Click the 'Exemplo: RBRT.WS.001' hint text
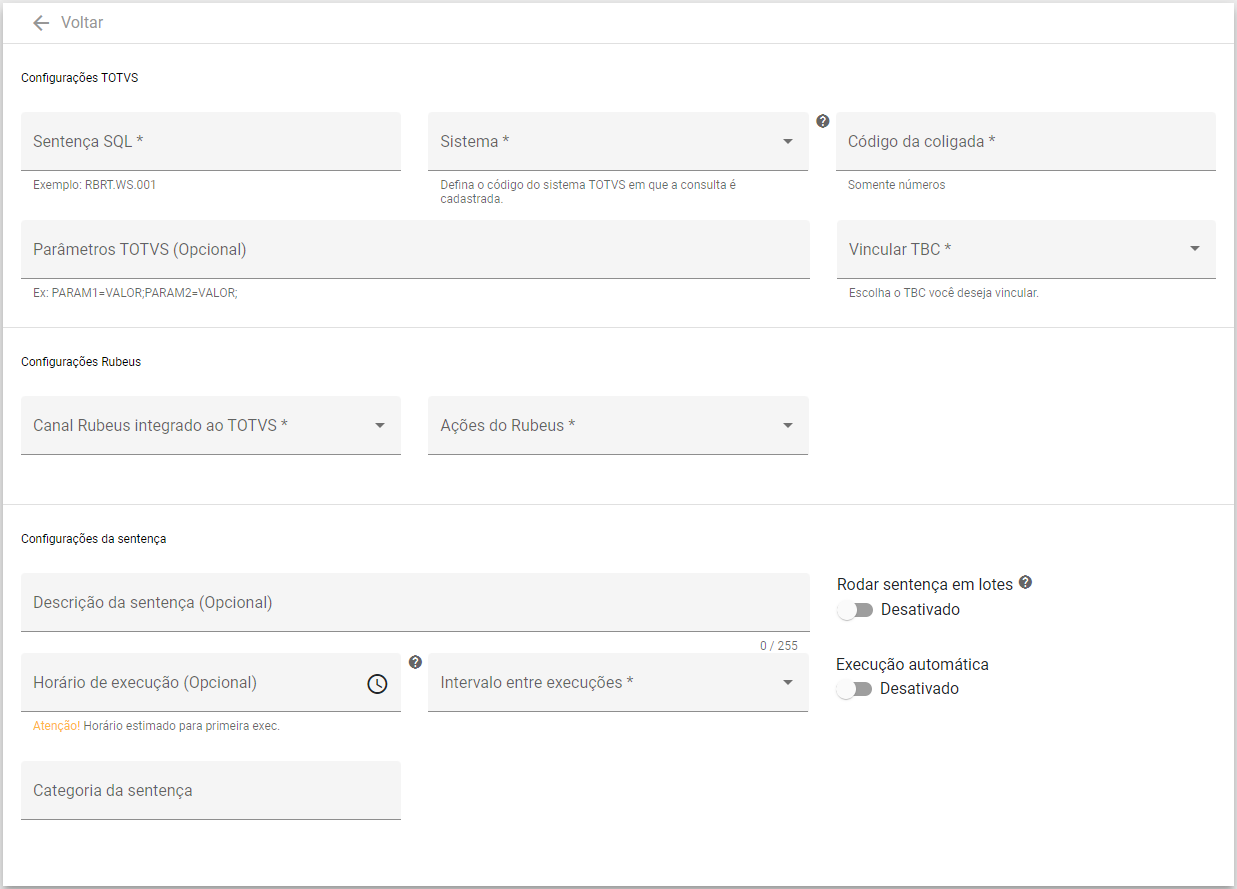The width and height of the screenshot is (1237, 889). (x=95, y=185)
